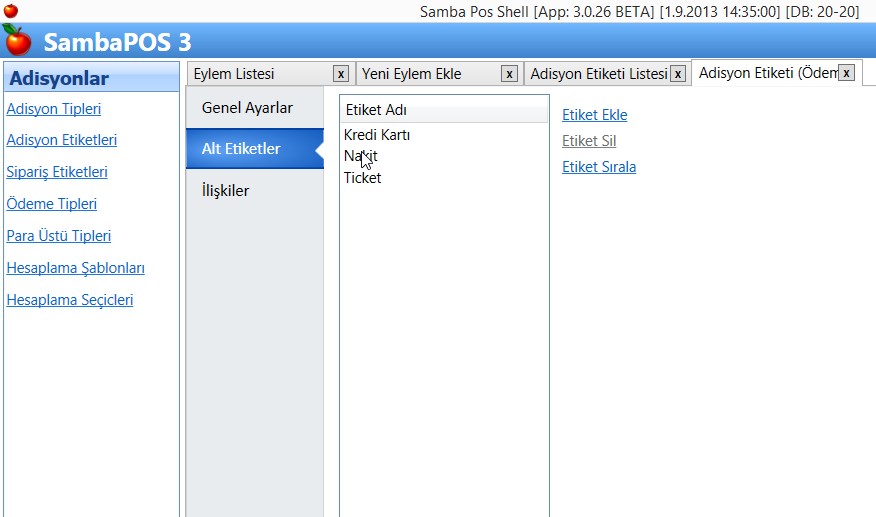The image size is (876, 517).
Task: Open the Genel Ayarlar section
Action: coord(247,107)
